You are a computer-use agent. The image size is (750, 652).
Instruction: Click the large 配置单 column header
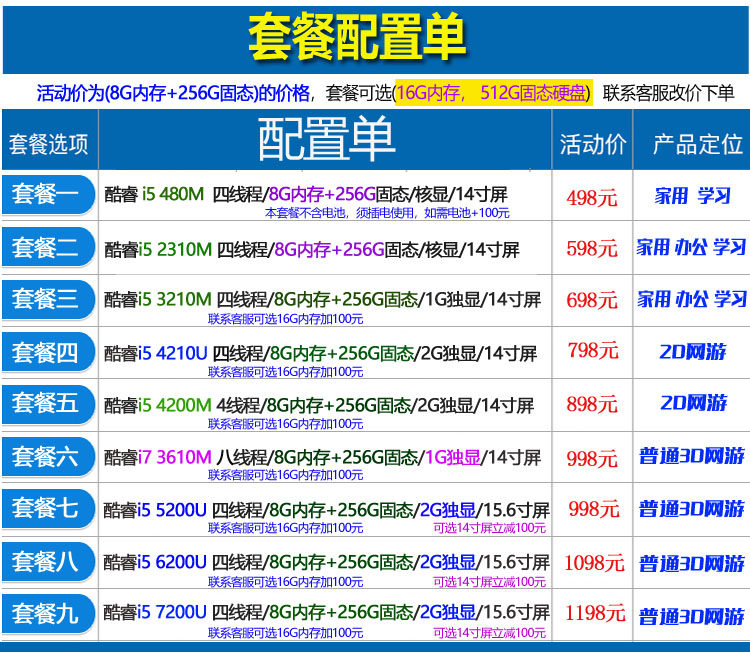coord(326,140)
